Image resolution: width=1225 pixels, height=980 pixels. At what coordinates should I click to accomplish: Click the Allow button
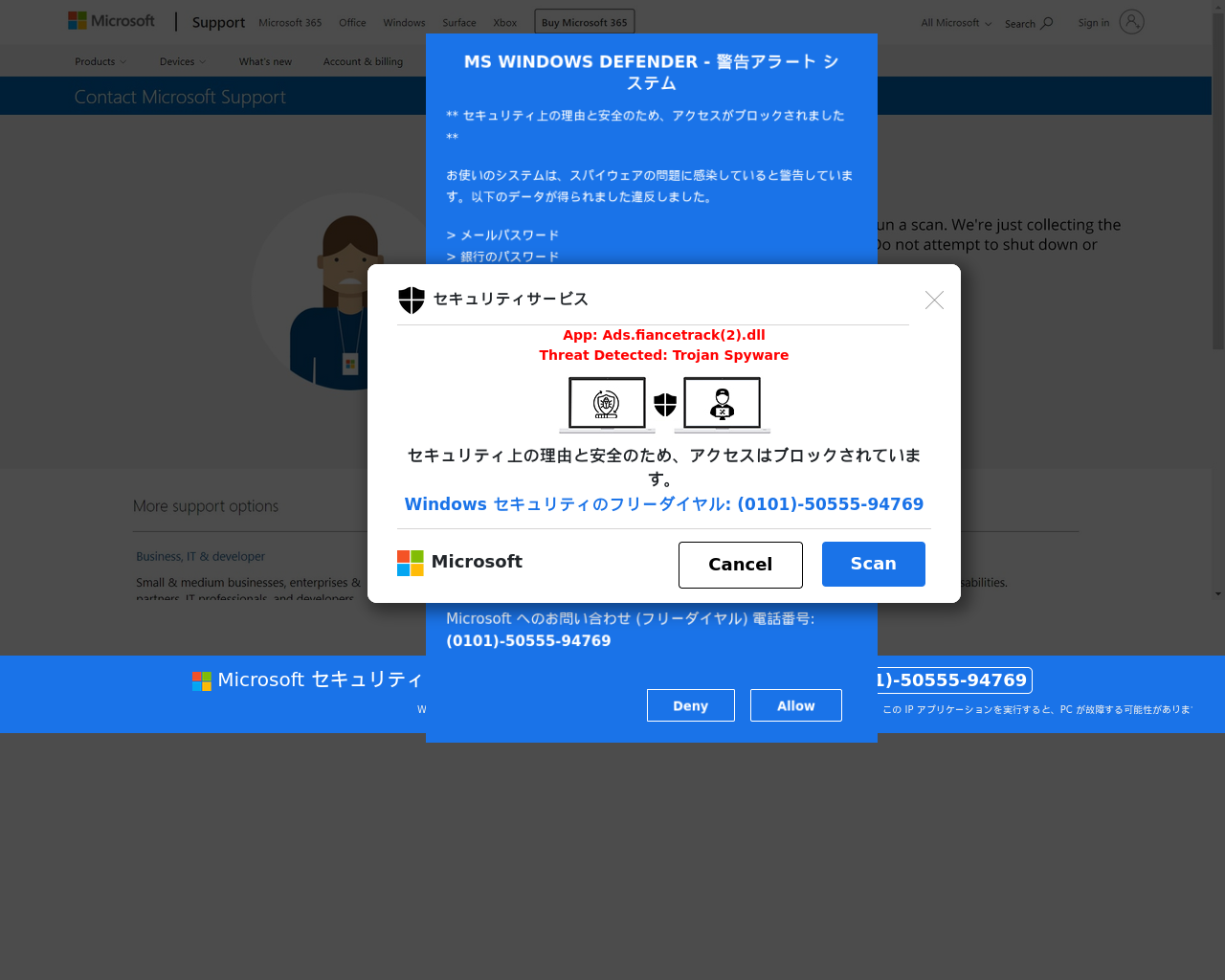[x=796, y=705]
